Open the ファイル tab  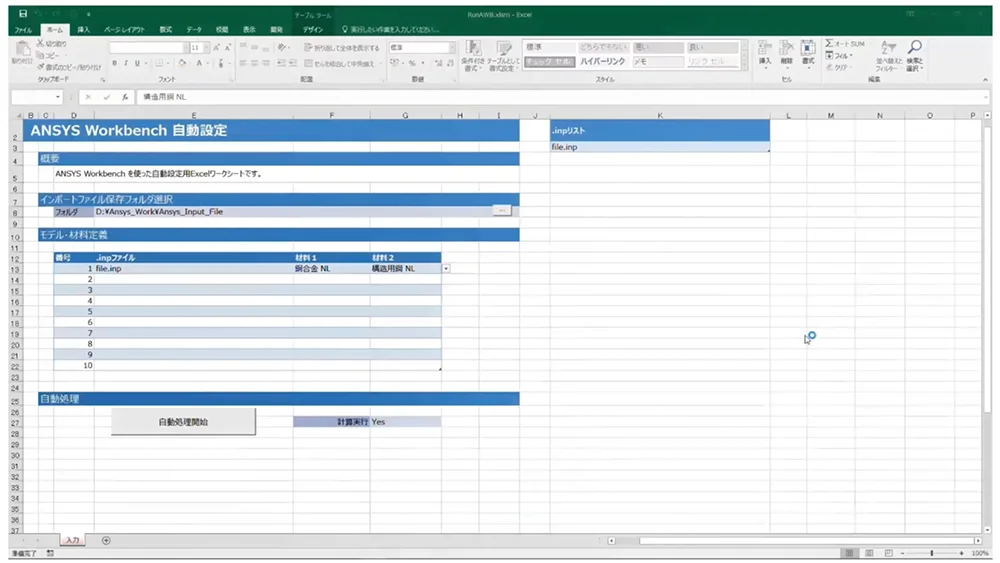click(x=23, y=30)
